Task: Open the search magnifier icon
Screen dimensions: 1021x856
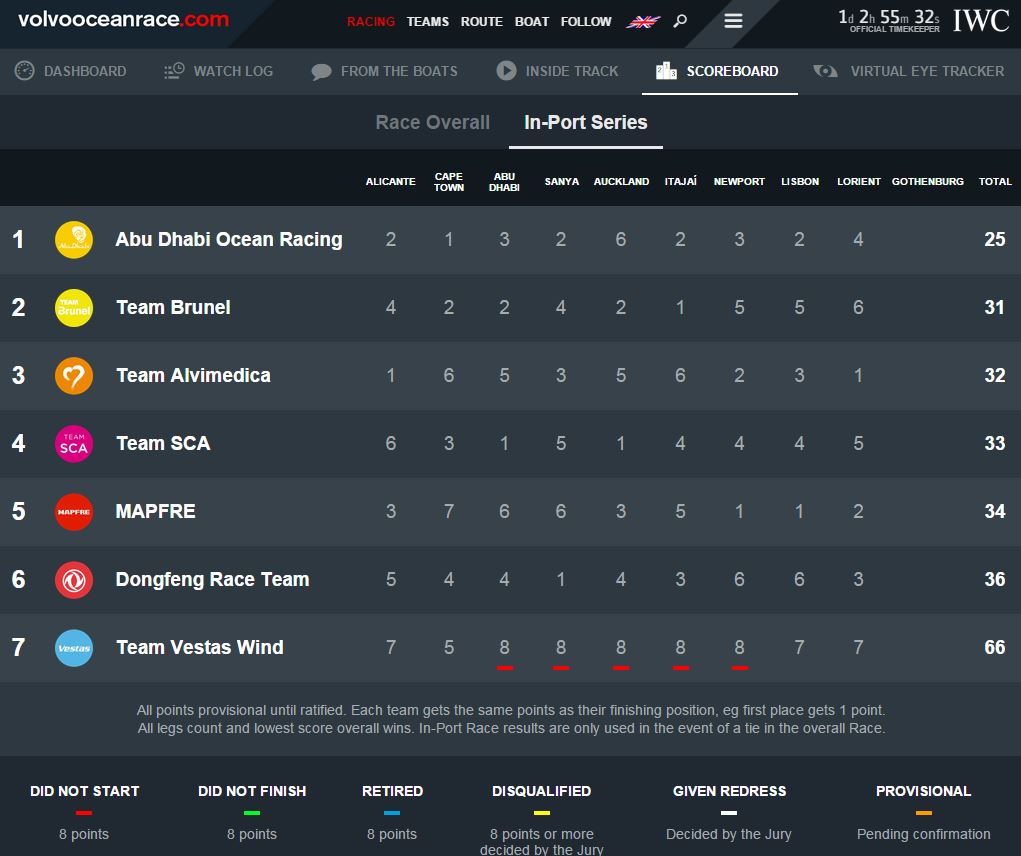Action: 680,21
